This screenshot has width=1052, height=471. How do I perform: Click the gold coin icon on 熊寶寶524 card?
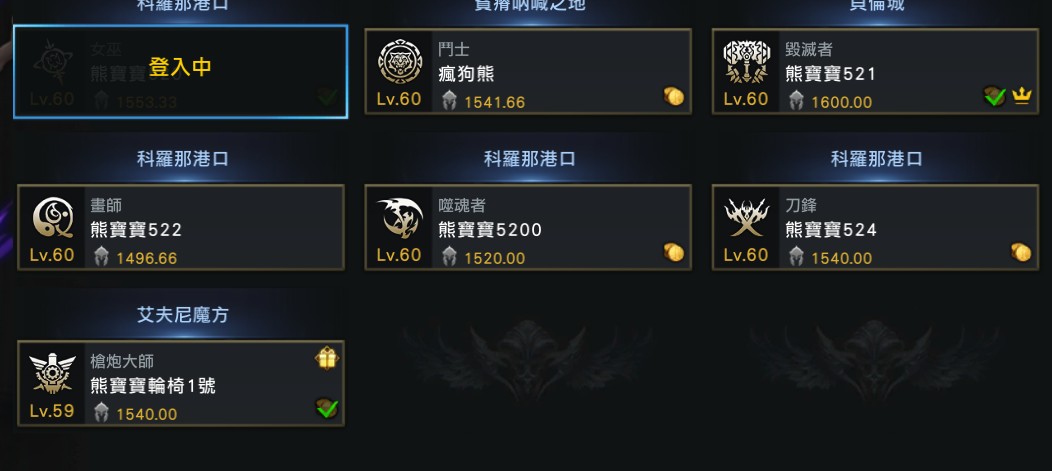click(1020, 252)
